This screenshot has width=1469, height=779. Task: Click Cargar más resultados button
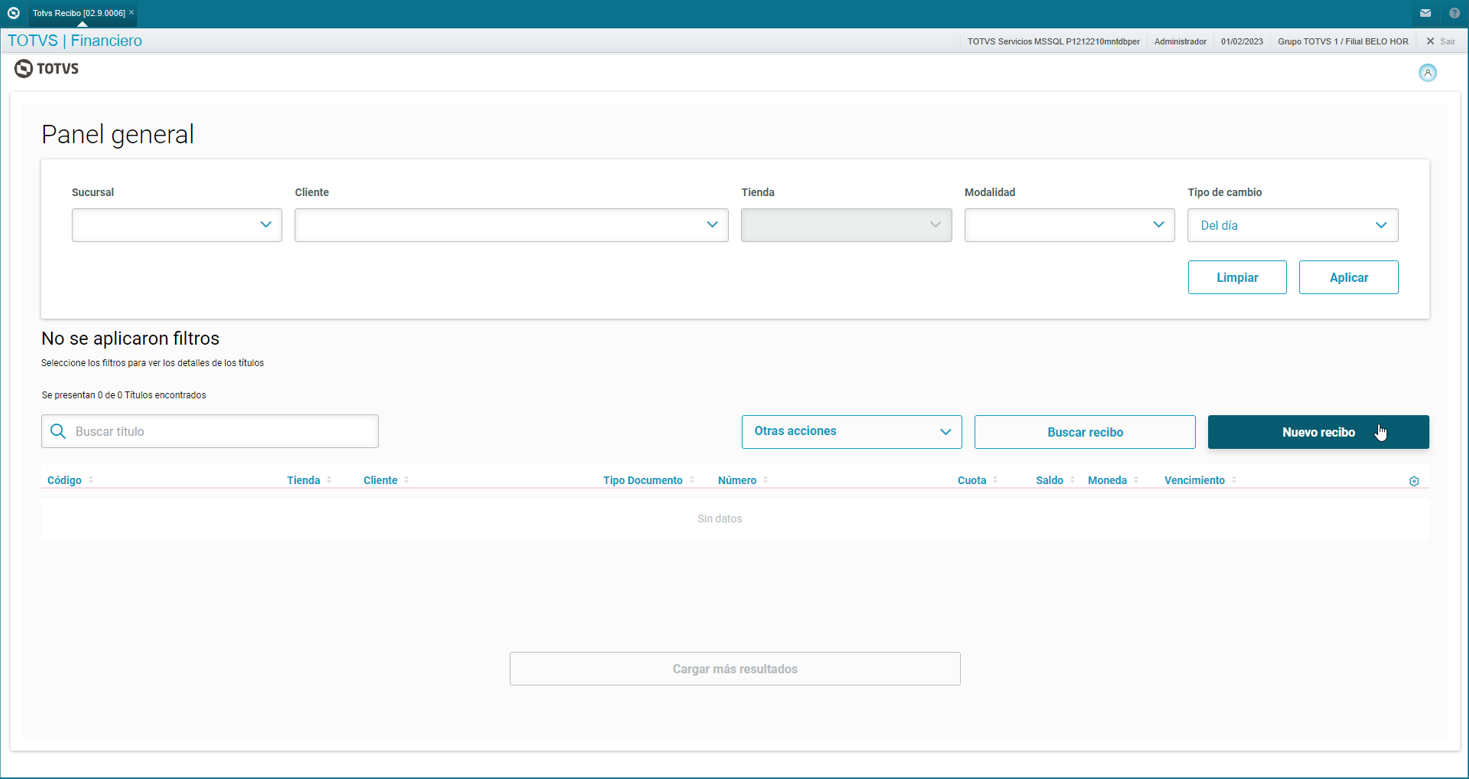click(x=735, y=669)
